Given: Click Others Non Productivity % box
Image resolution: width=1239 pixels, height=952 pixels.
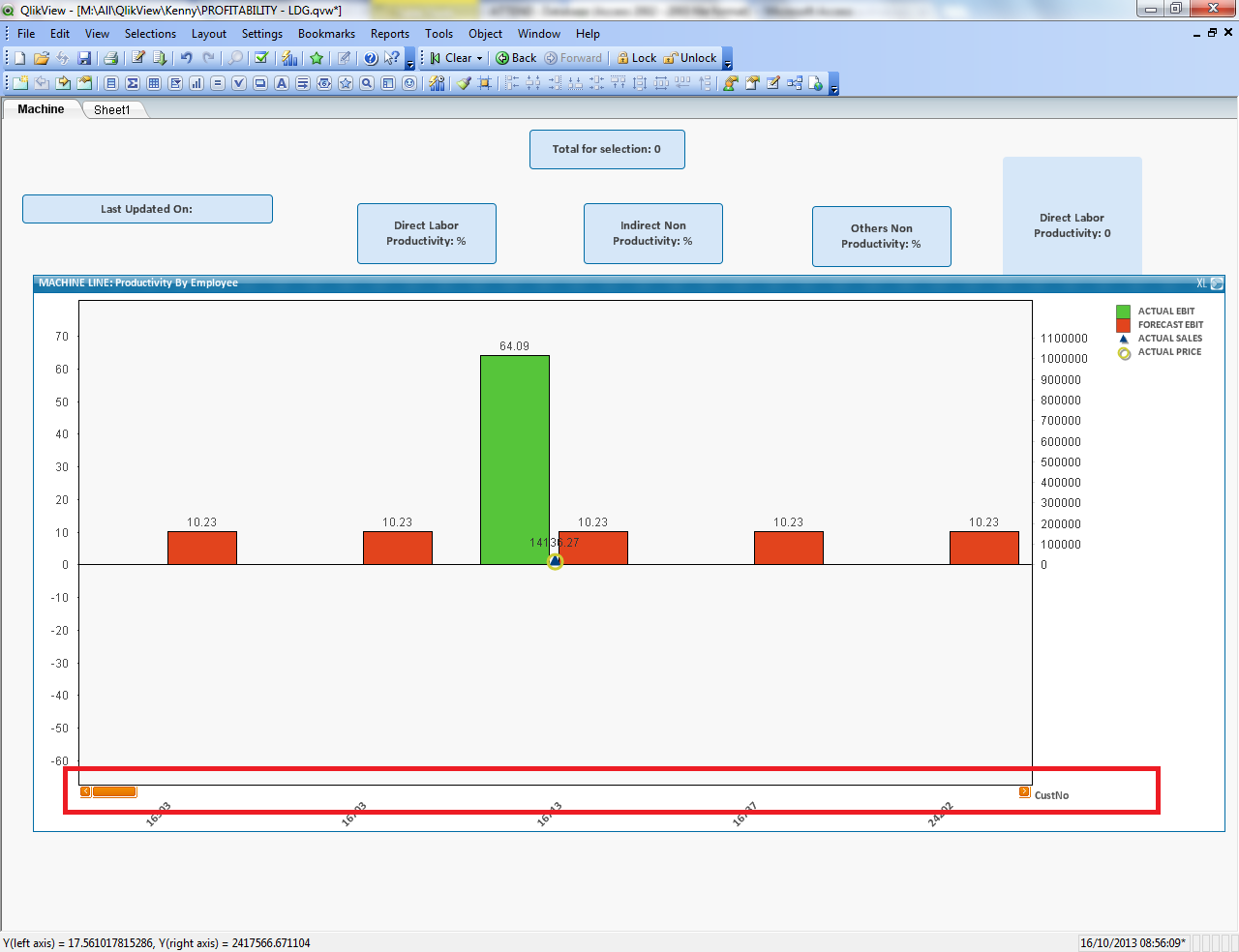Looking at the screenshot, I should (x=882, y=236).
